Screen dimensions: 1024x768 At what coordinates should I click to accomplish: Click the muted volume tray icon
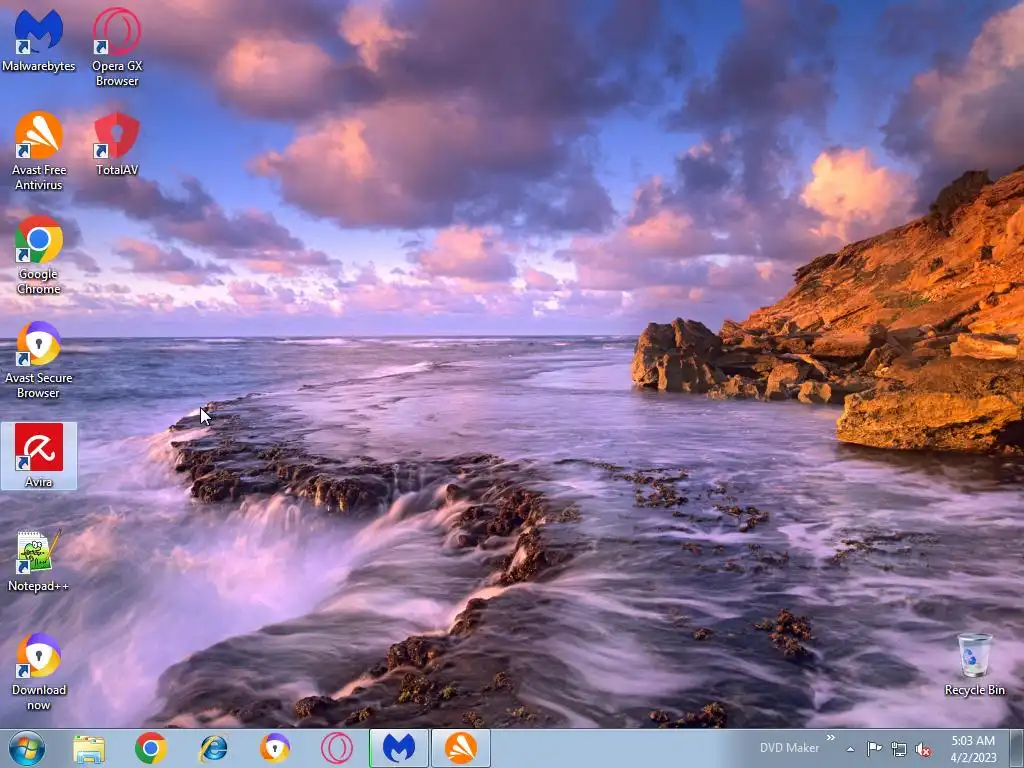coord(923,750)
